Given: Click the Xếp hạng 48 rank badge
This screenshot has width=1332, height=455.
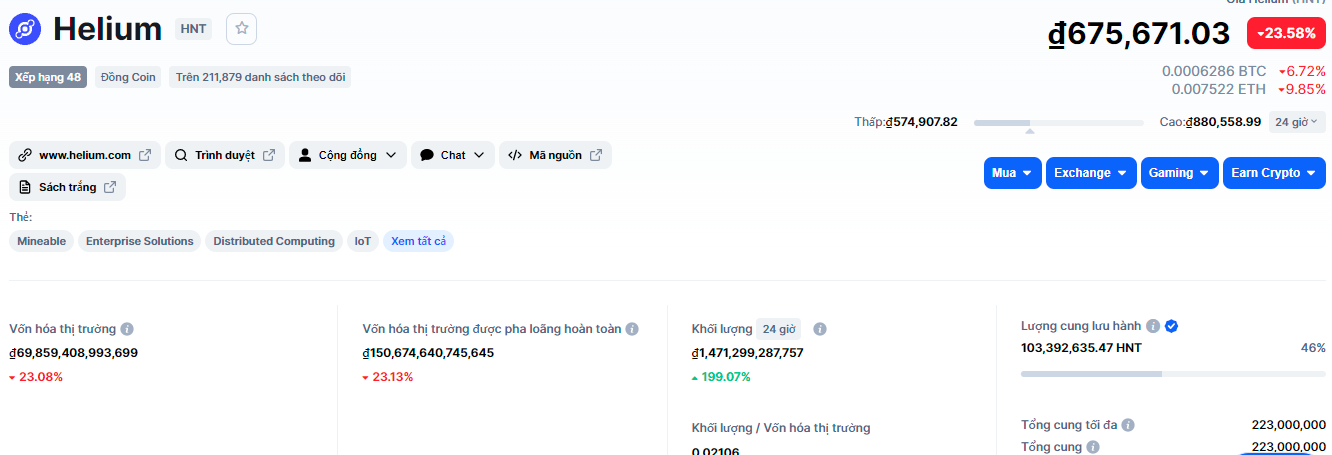Looking at the screenshot, I should pyautogui.click(x=48, y=77).
